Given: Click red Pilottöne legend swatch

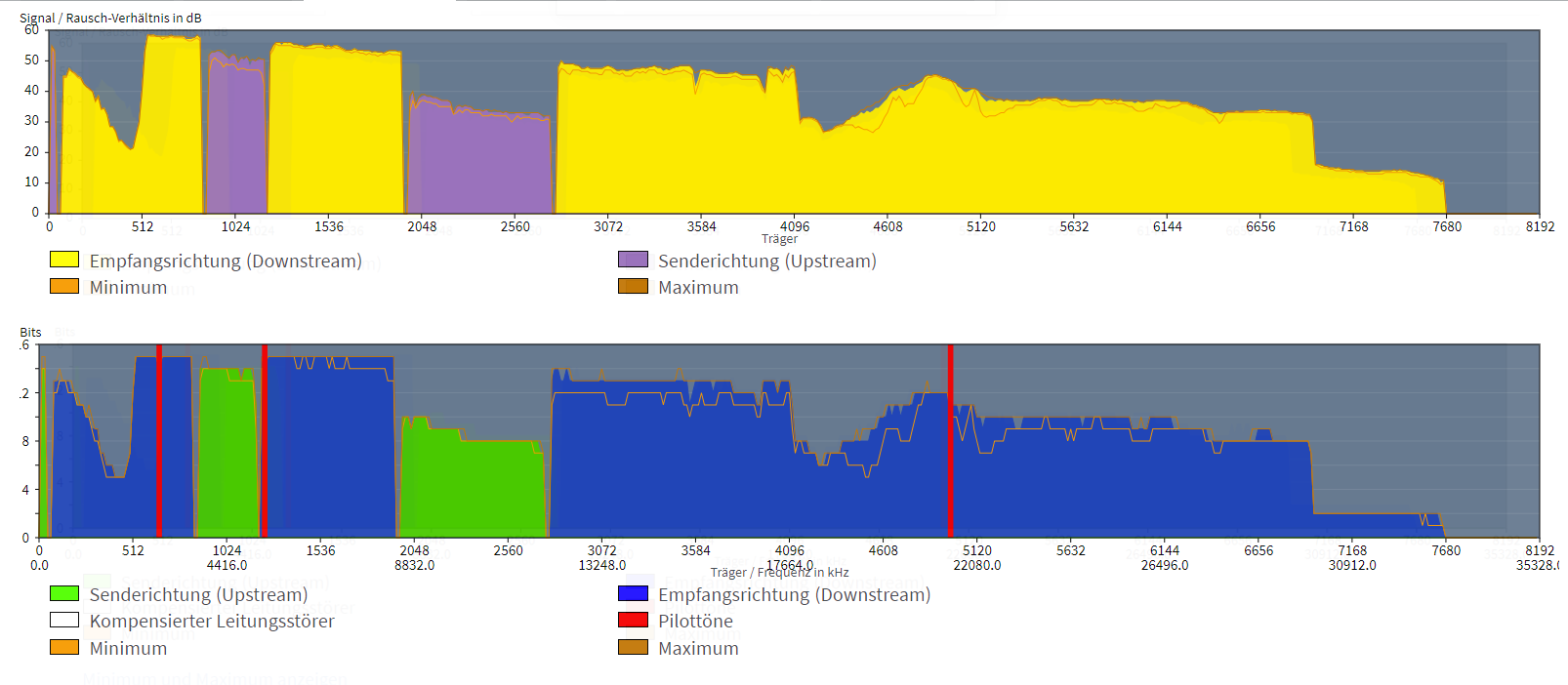Looking at the screenshot, I should pos(633,620).
